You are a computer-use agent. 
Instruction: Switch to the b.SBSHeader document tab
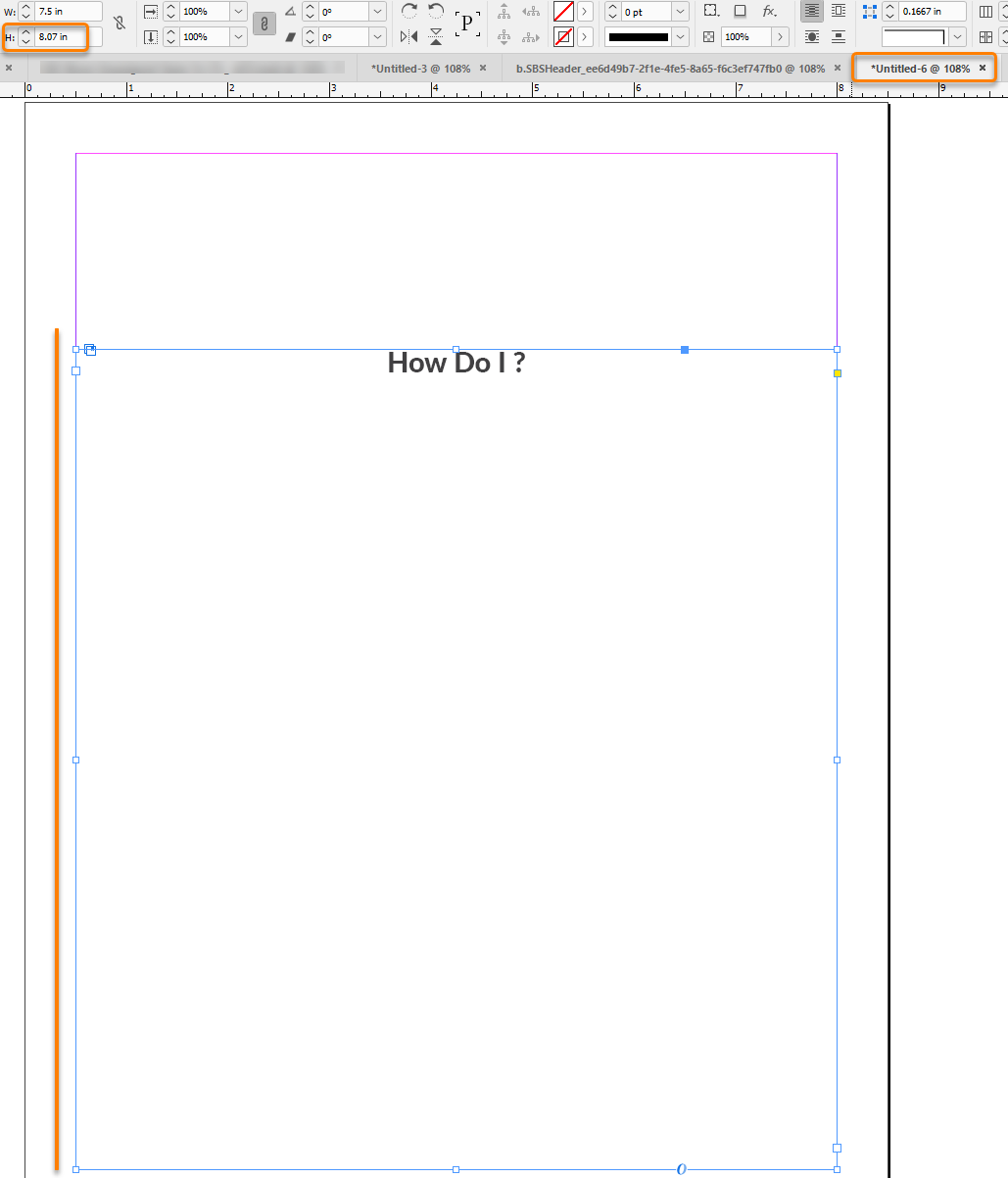click(671, 68)
